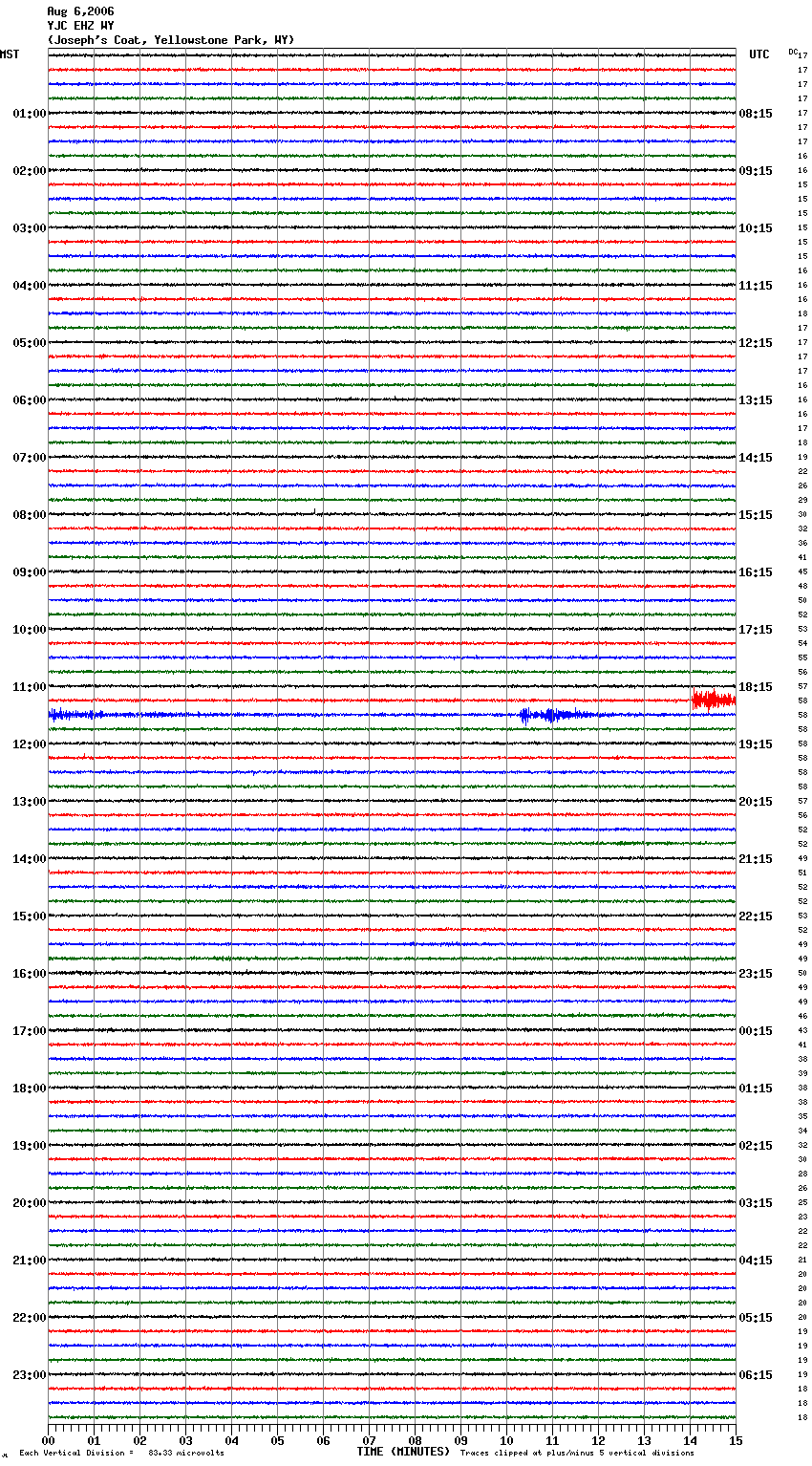
Task: Select the 20:00 MST time label
Action: click(x=30, y=1203)
